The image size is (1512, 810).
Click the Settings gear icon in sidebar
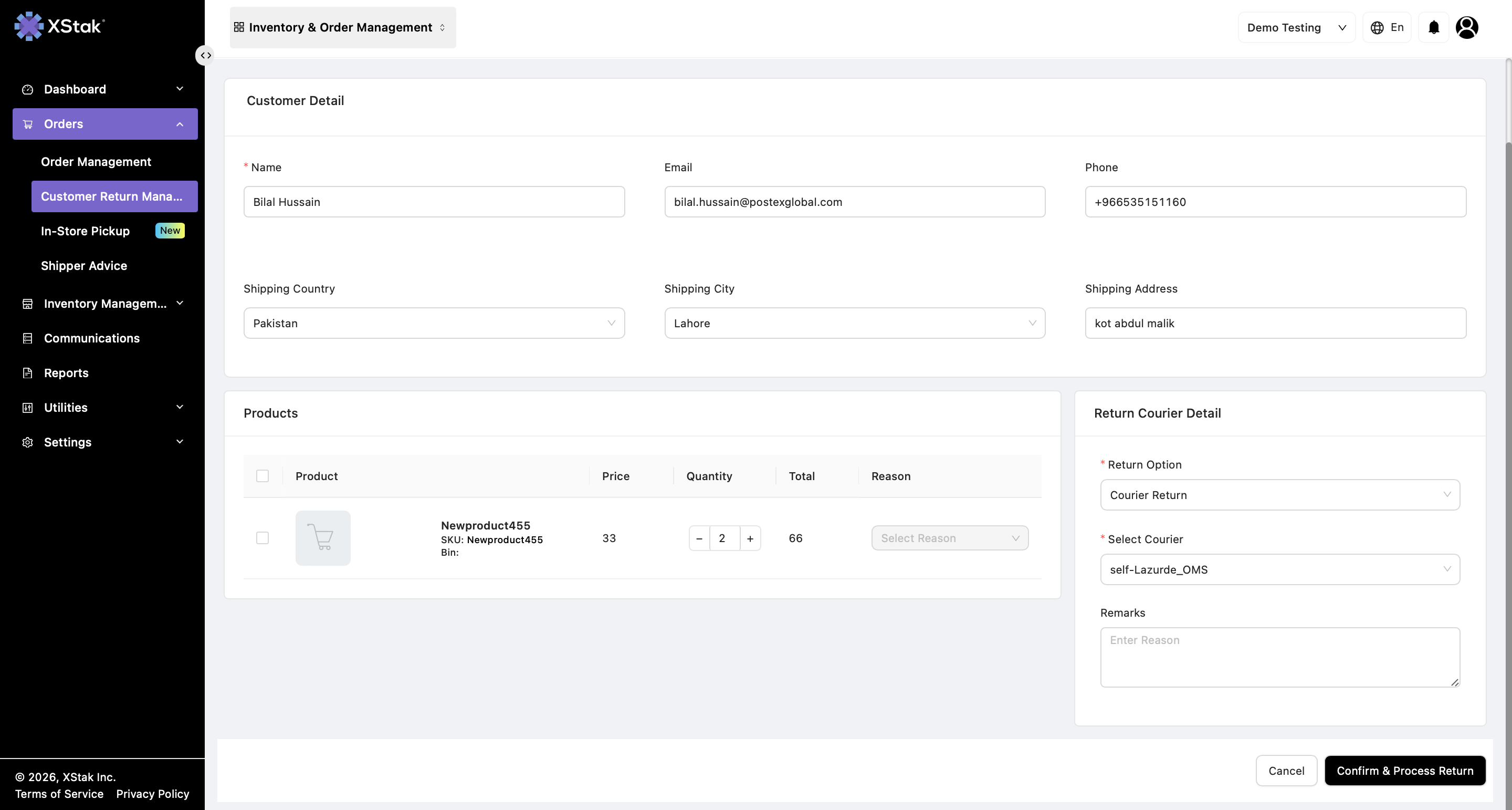click(28, 442)
